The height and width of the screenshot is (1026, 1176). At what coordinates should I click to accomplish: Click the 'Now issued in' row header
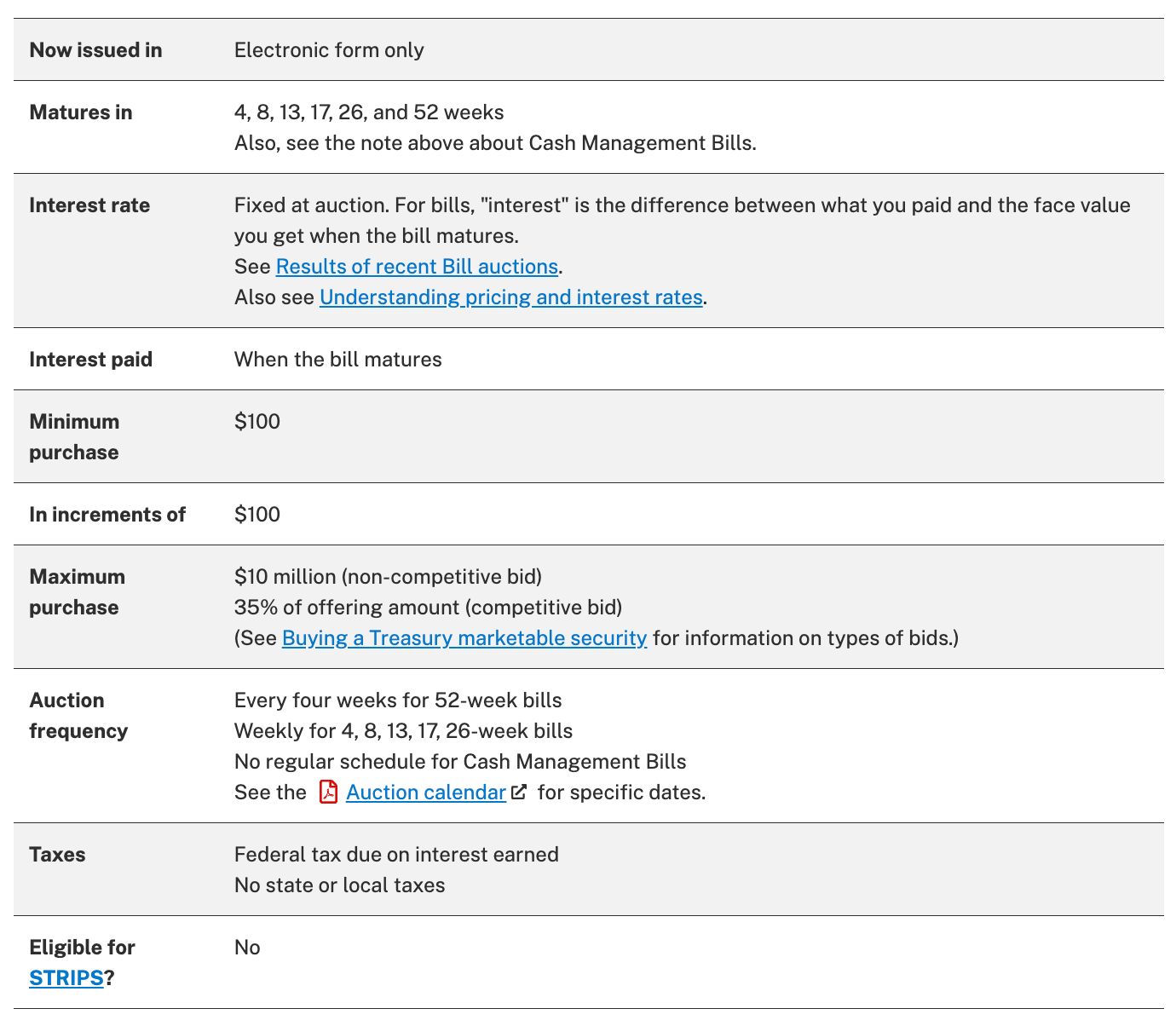tap(95, 50)
